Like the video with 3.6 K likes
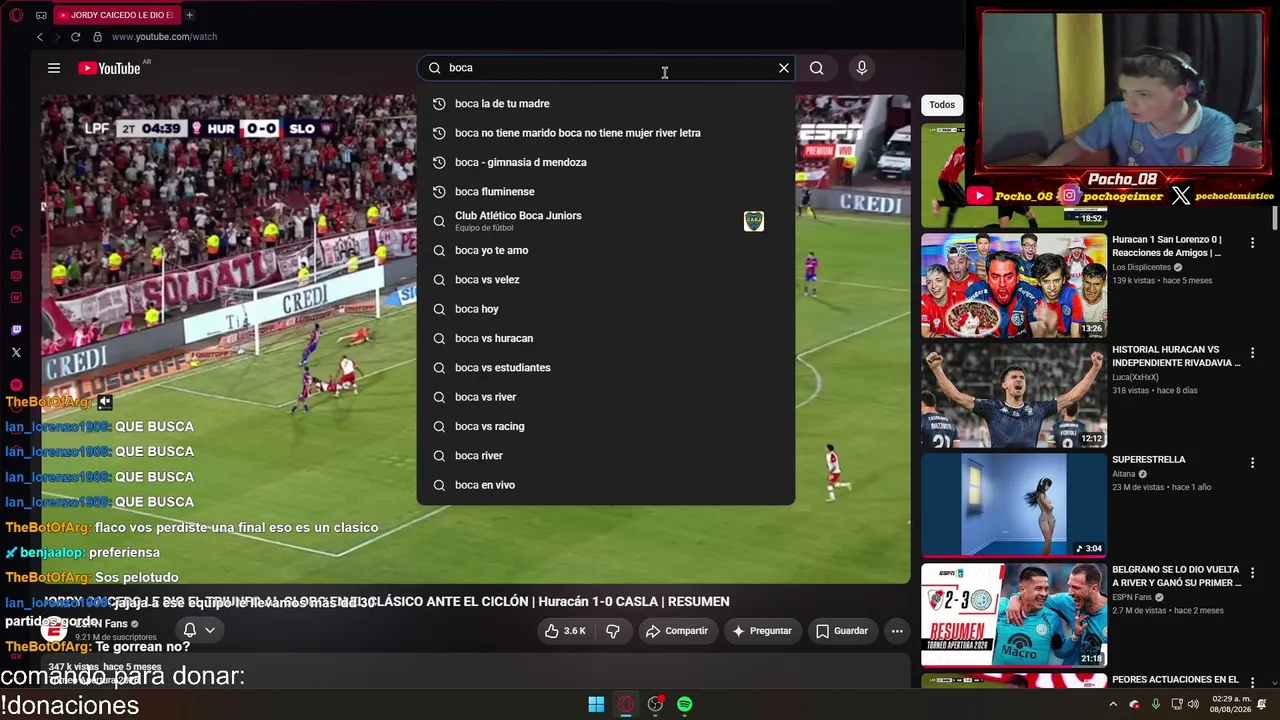This screenshot has height=720, width=1280. 565,631
